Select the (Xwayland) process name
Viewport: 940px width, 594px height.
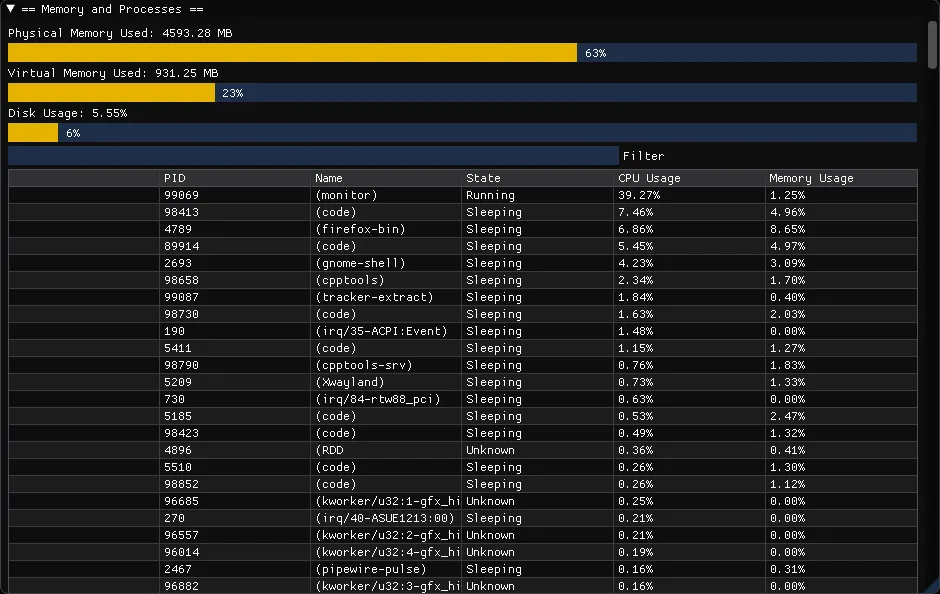[x=350, y=382]
